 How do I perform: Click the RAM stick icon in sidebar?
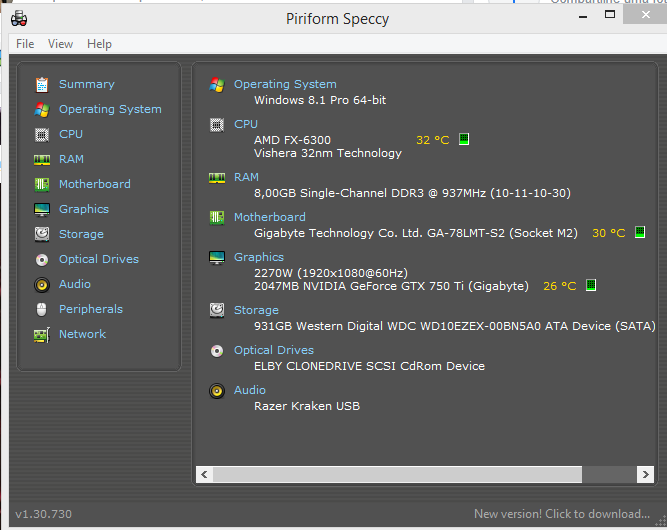pyautogui.click(x=42, y=160)
